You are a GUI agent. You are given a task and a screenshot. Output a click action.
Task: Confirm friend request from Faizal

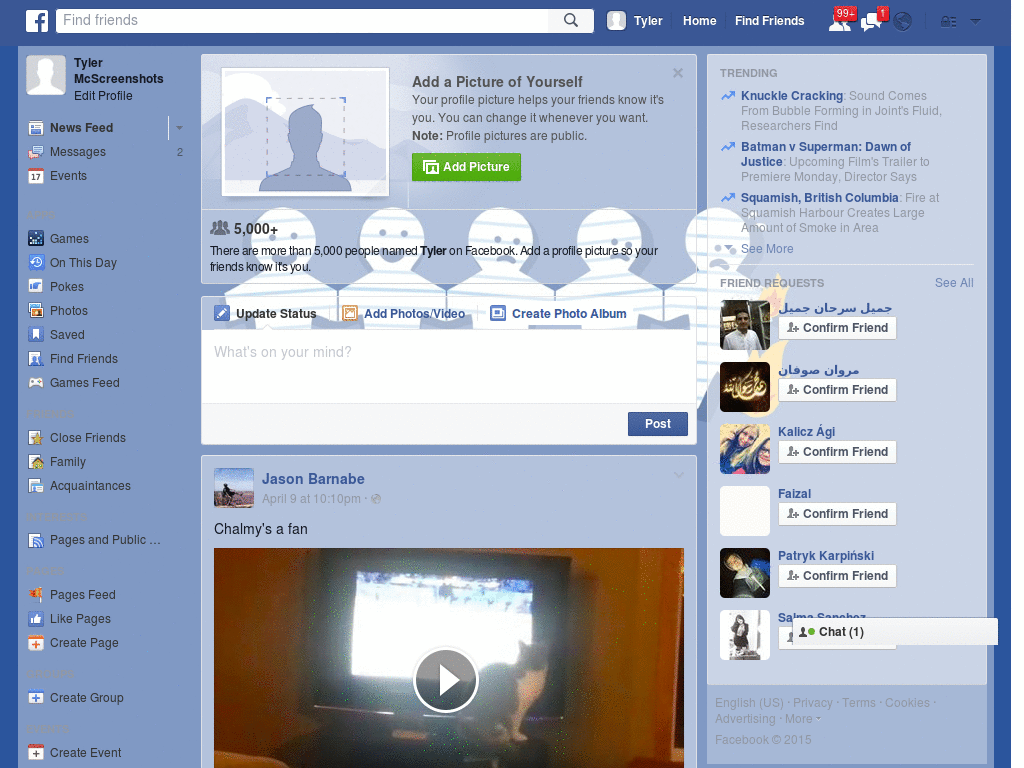tap(837, 514)
